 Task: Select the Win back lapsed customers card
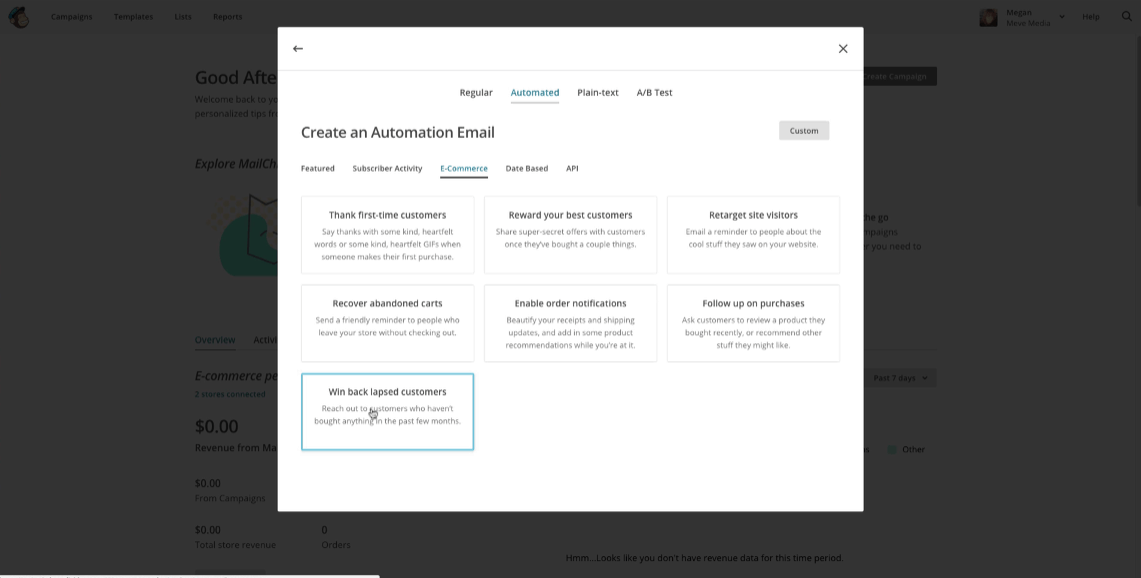pyautogui.click(x=387, y=412)
